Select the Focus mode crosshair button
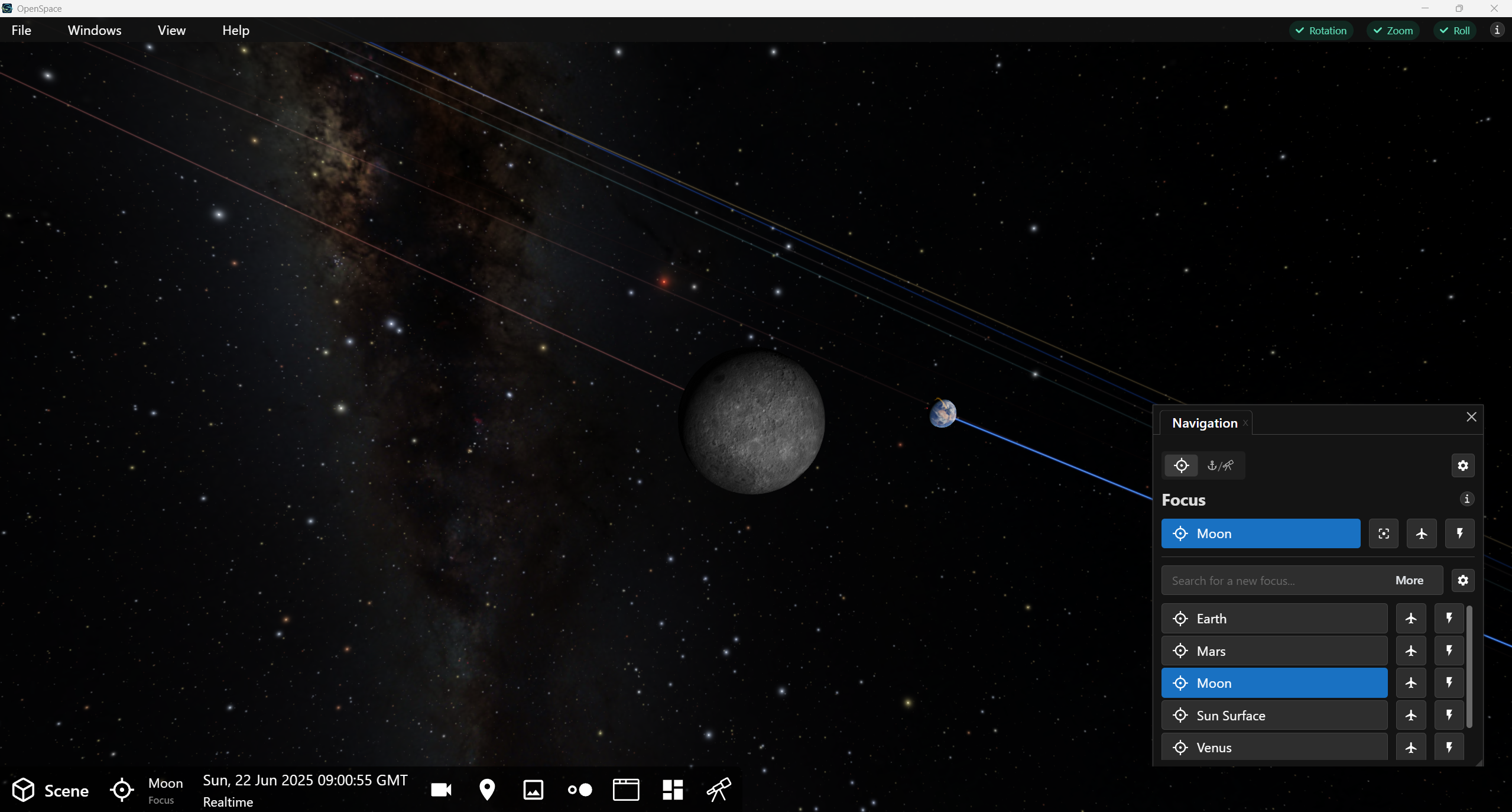1512x812 pixels. (1181, 465)
